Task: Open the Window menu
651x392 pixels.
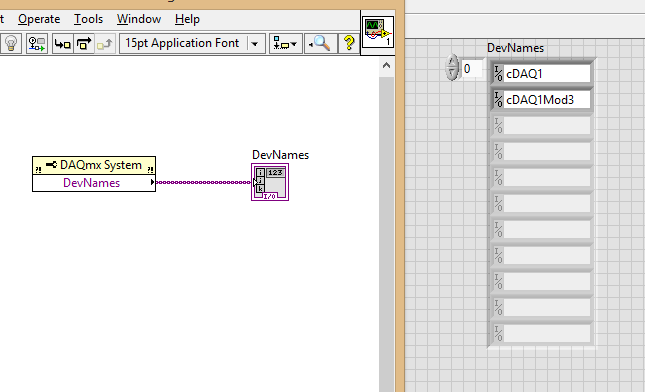Action: click(x=139, y=19)
